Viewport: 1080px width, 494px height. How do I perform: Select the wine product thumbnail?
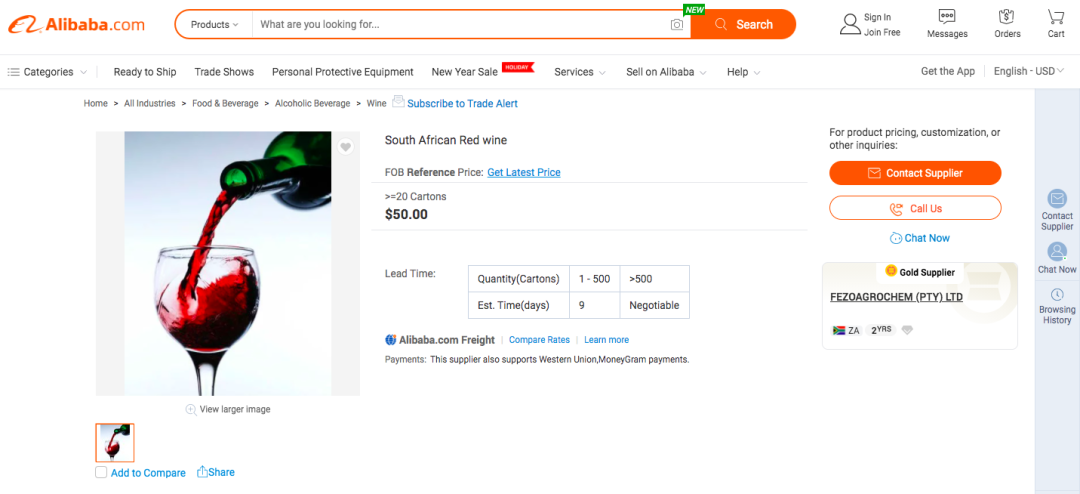[x=115, y=442]
